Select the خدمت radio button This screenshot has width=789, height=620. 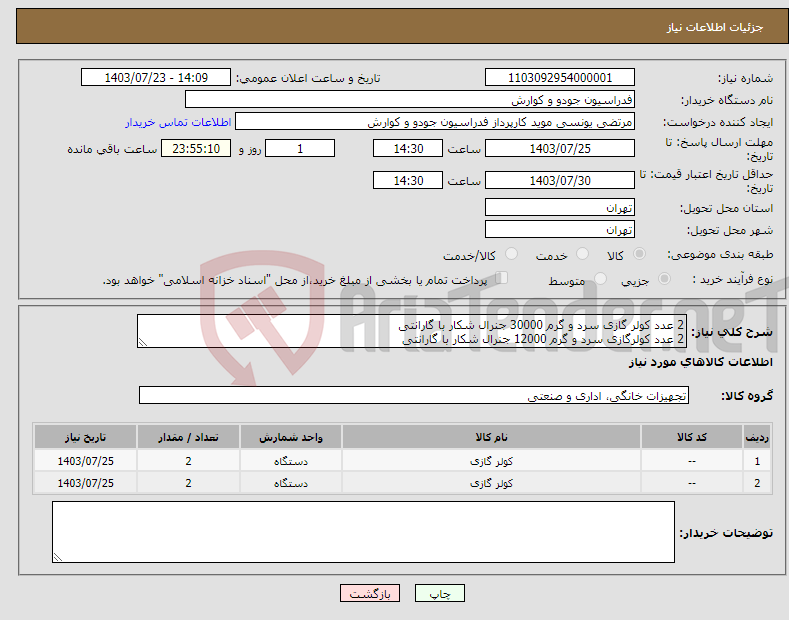(x=582, y=254)
